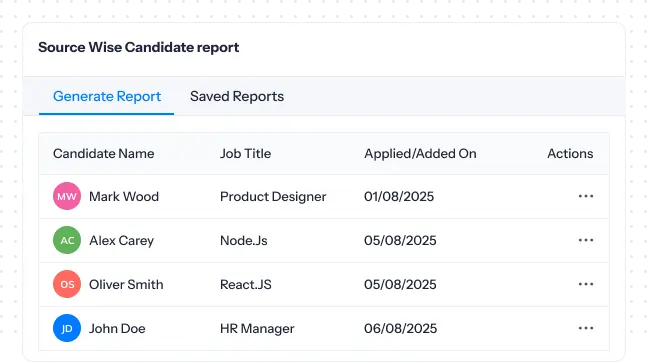The width and height of the screenshot is (647, 362).
Task: Click the React.JS job title
Action: click(246, 284)
